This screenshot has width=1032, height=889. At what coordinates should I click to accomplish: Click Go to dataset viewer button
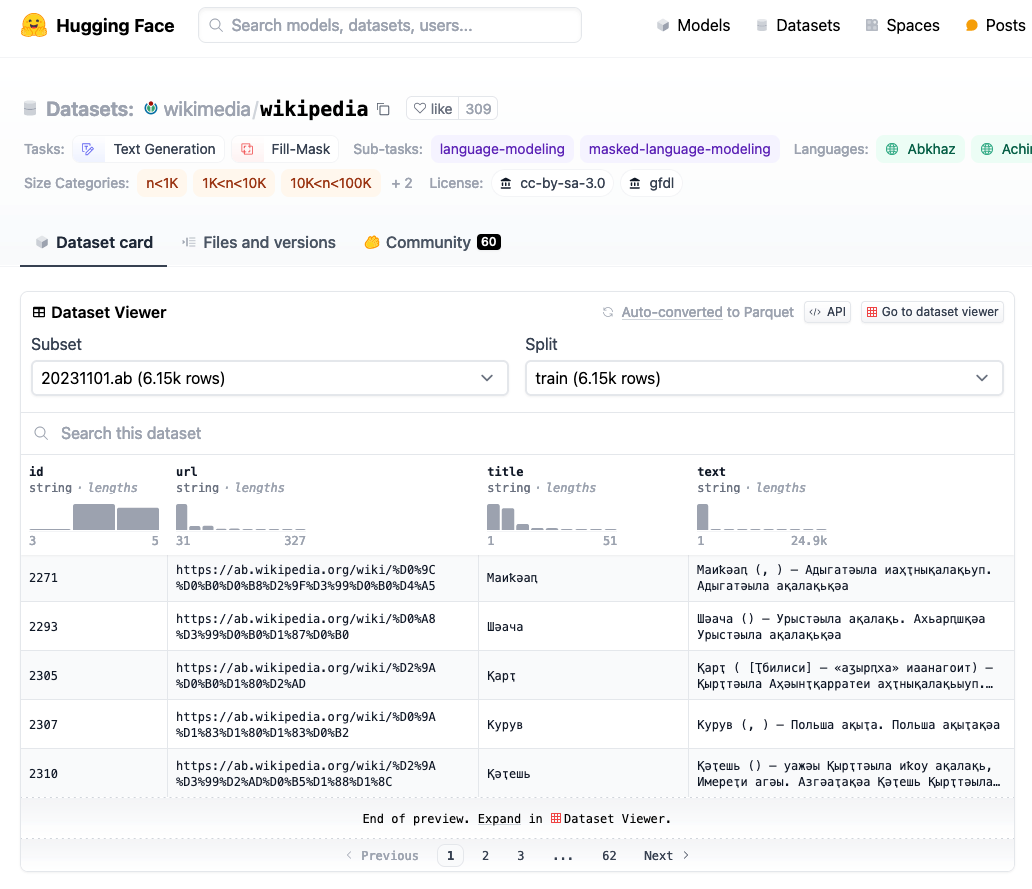point(933,312)
